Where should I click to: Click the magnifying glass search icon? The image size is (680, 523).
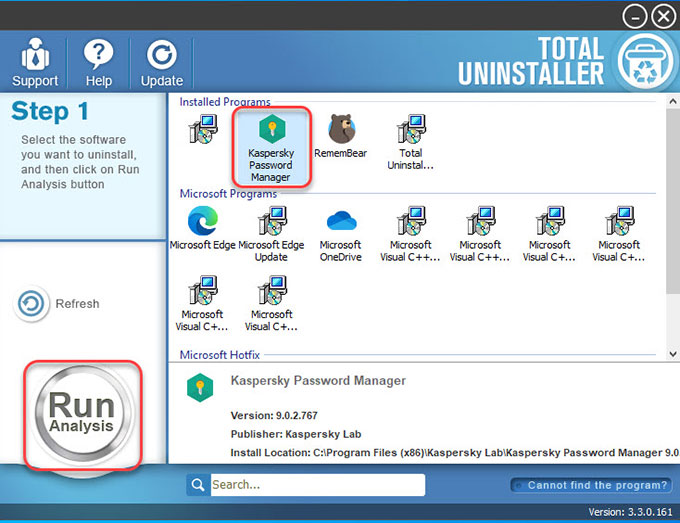coord(198,484)
